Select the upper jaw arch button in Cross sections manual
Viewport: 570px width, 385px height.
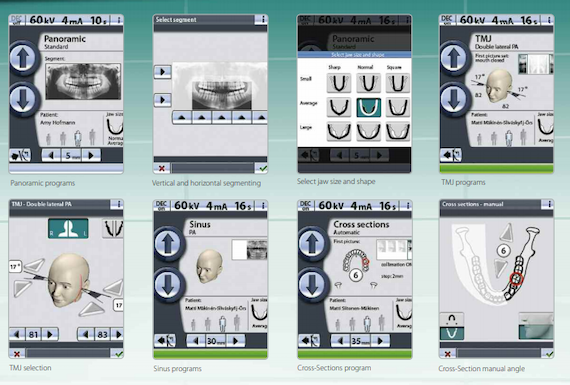[x=452, y=320]
